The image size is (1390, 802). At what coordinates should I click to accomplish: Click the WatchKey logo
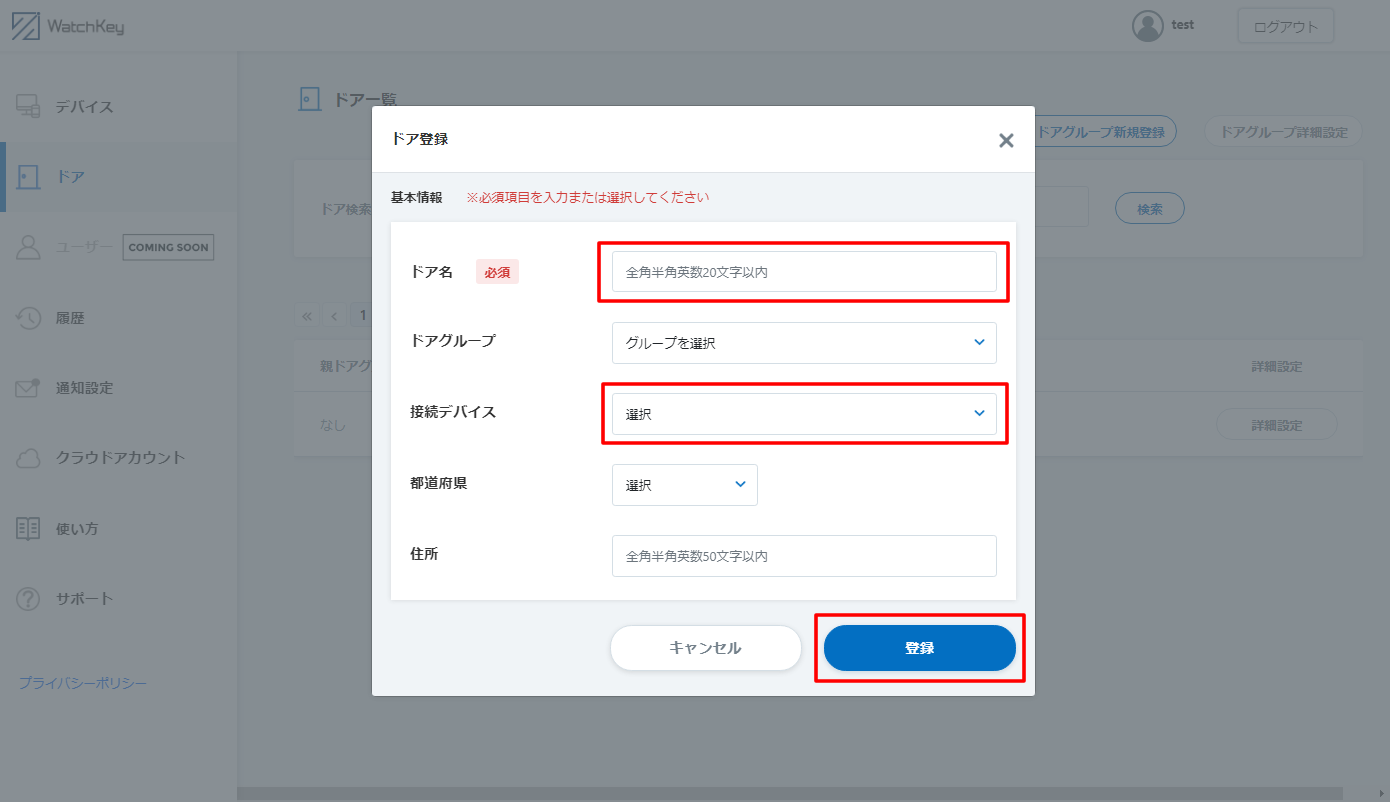(68, 27)
